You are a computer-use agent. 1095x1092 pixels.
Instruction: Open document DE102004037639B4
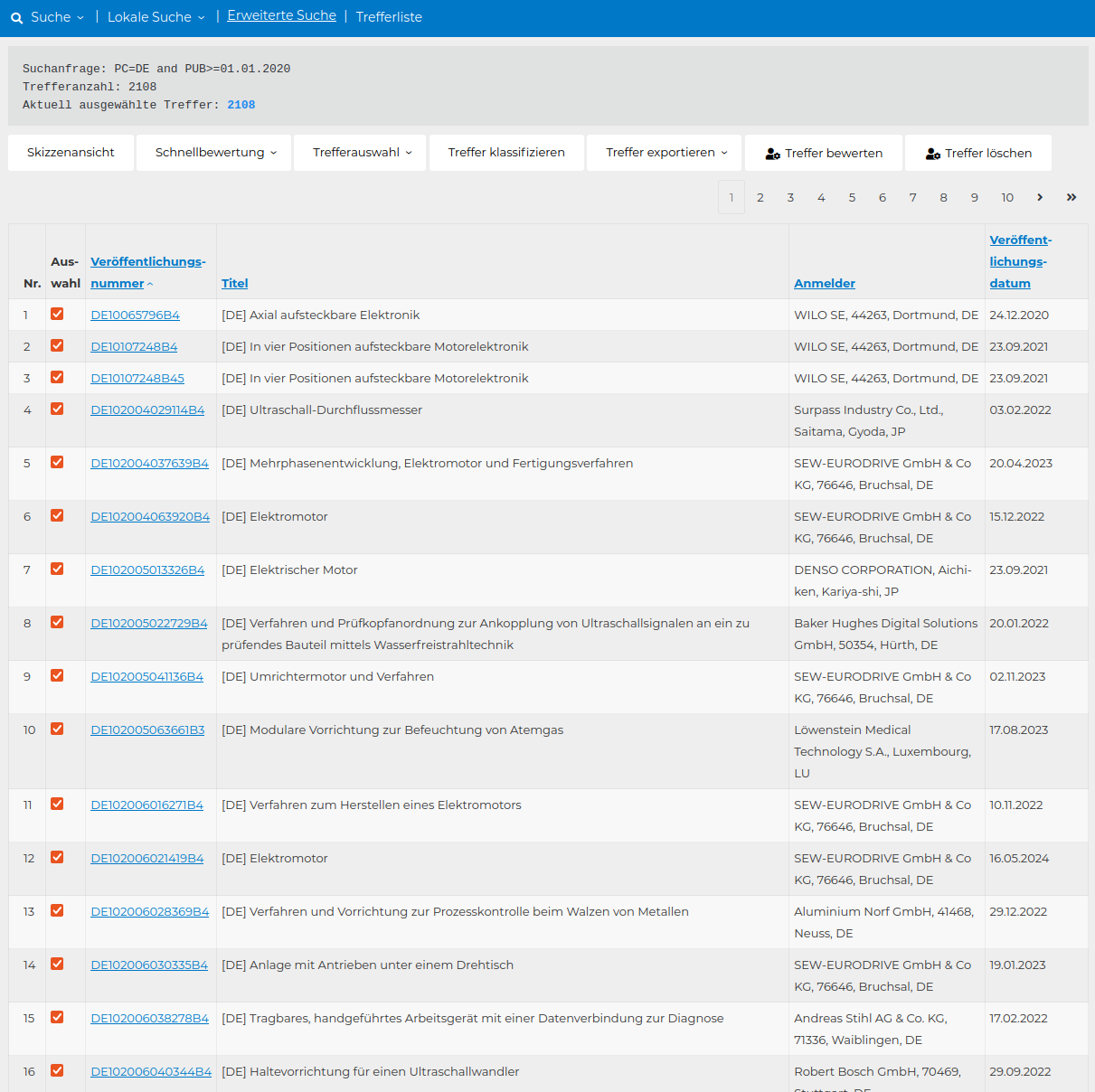pos(149,463)
